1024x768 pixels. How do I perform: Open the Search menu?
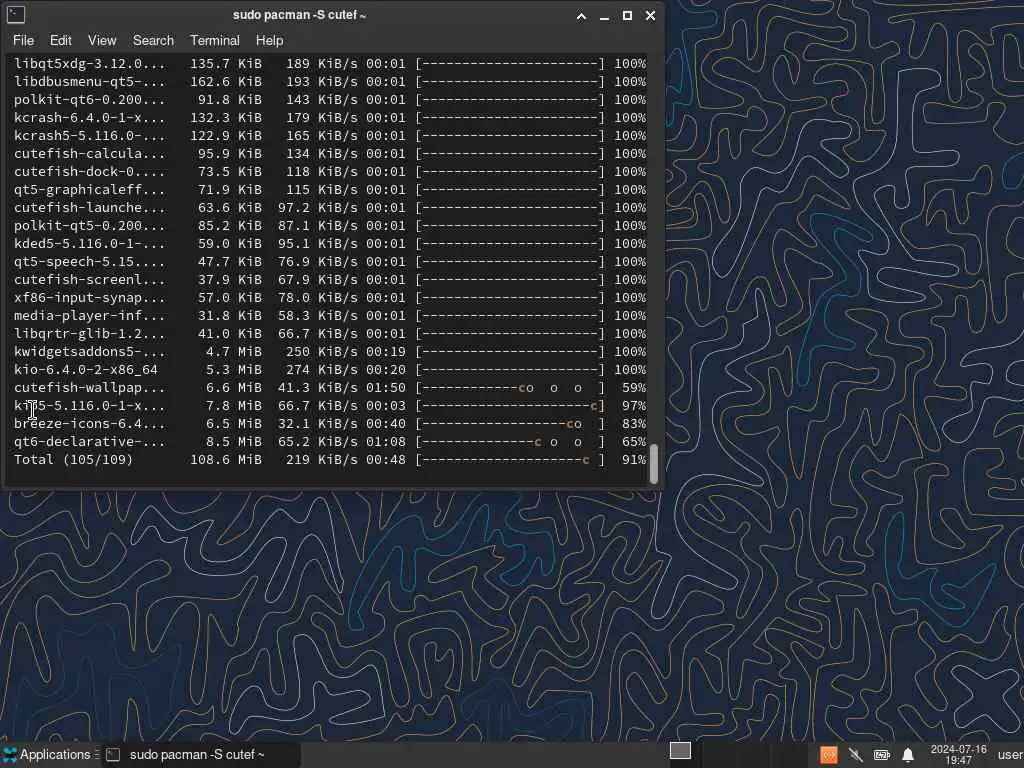click(x=153, y=40)
